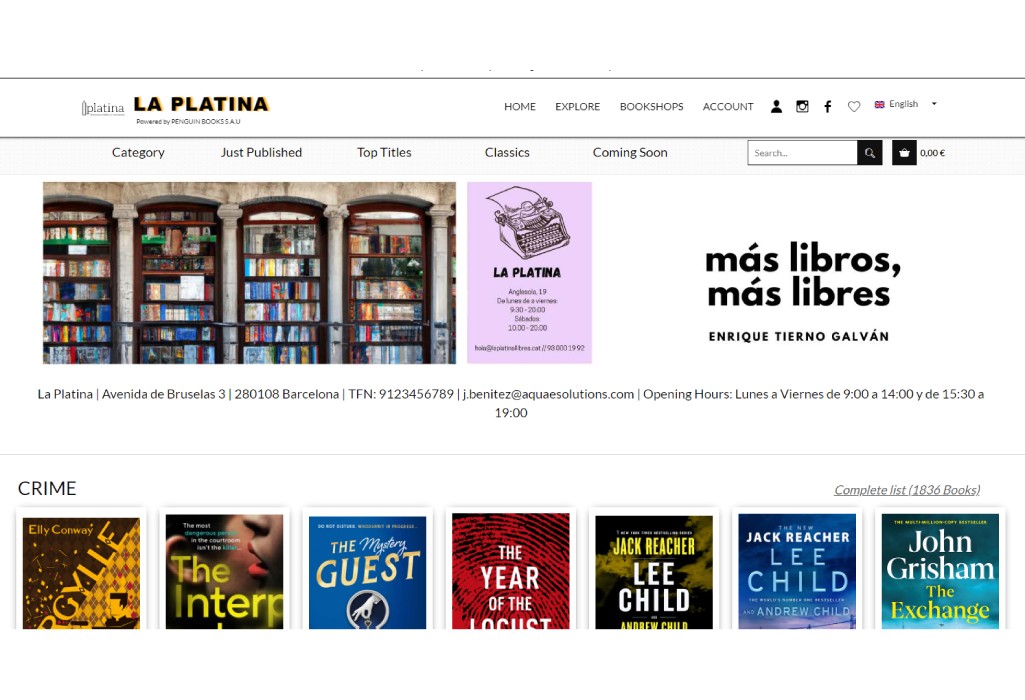Open yellow Jack Reacher Lee Child cover
This screenshot has width=1025, height=700.
[654, 572]
